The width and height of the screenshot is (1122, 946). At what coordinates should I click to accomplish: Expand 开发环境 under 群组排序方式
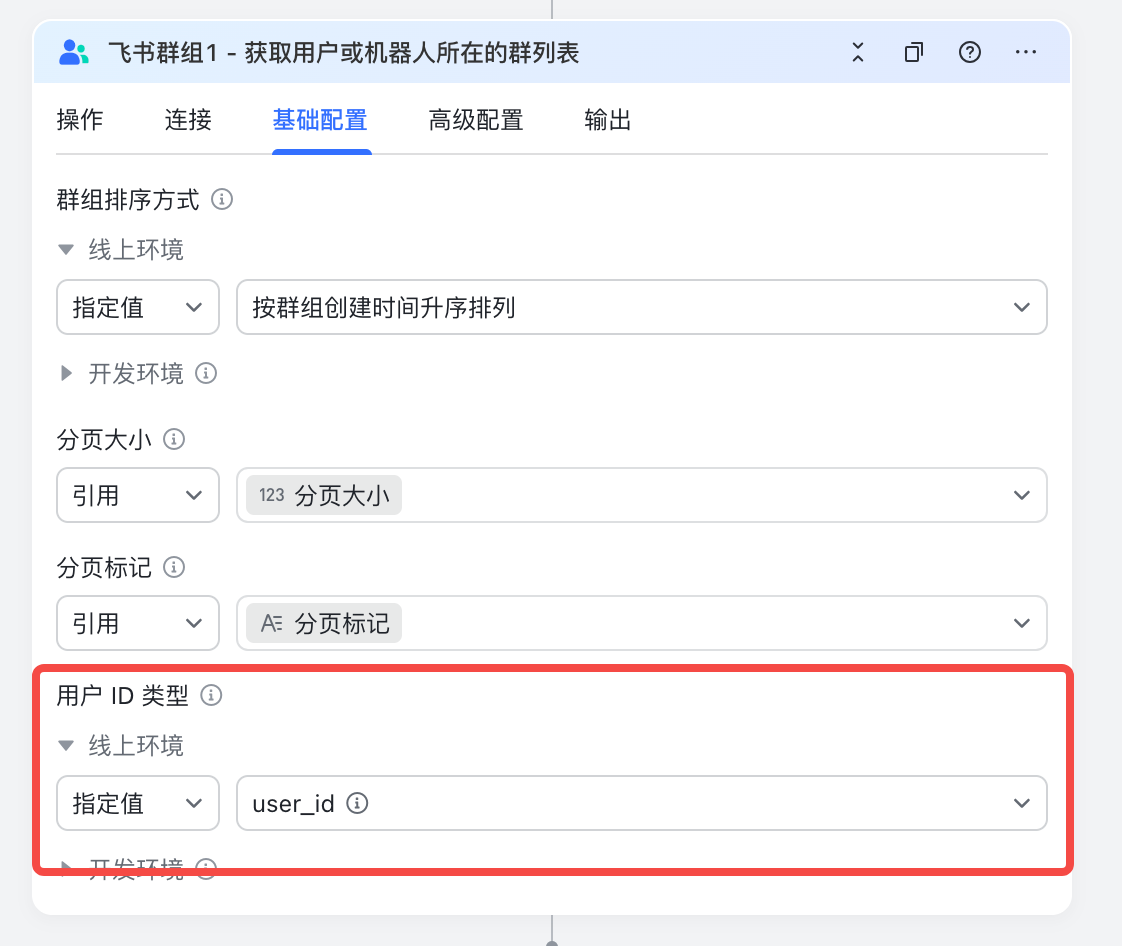click(x=66, y=373)
